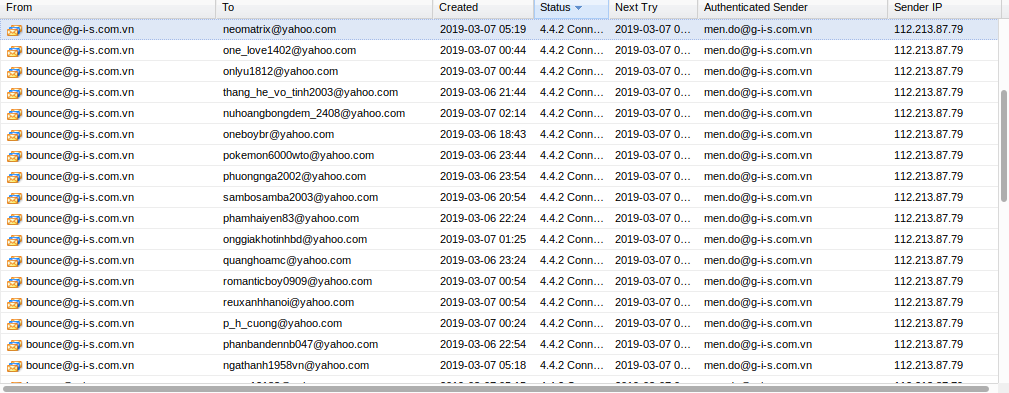Toggle sort arrow on Status column
1009x393 pixels.
pos(579,8)
